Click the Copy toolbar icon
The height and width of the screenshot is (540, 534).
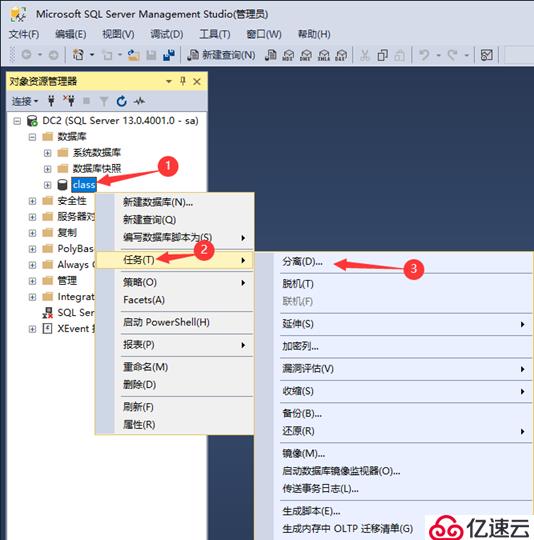(x=382, y=55)
